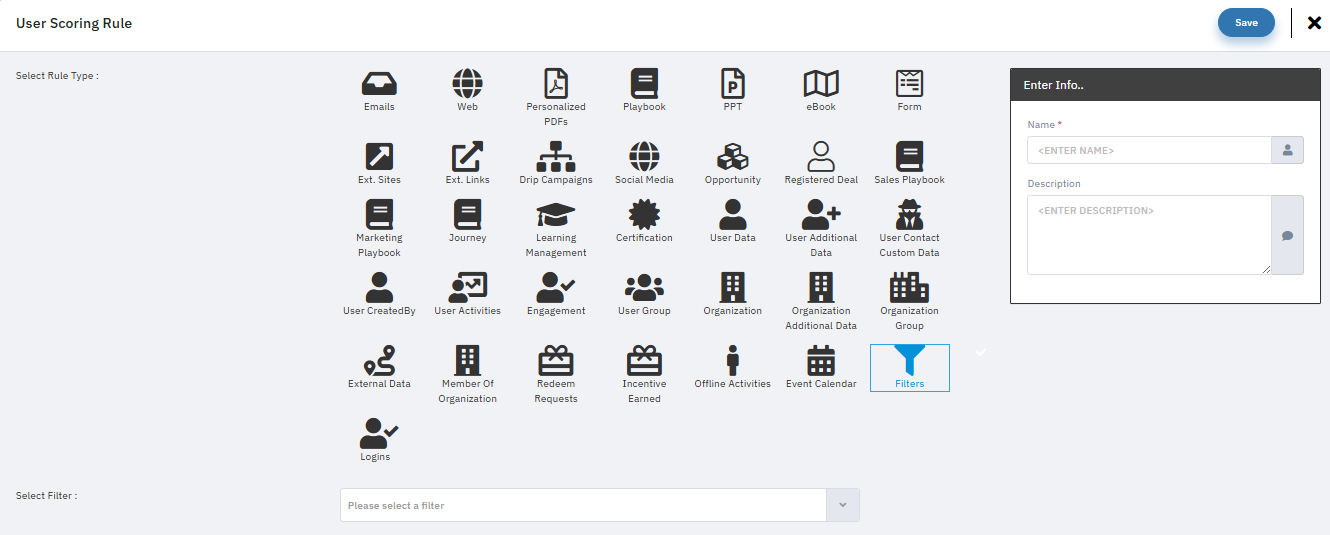Select the Event Calendar icon

click(x=820, y=361)
